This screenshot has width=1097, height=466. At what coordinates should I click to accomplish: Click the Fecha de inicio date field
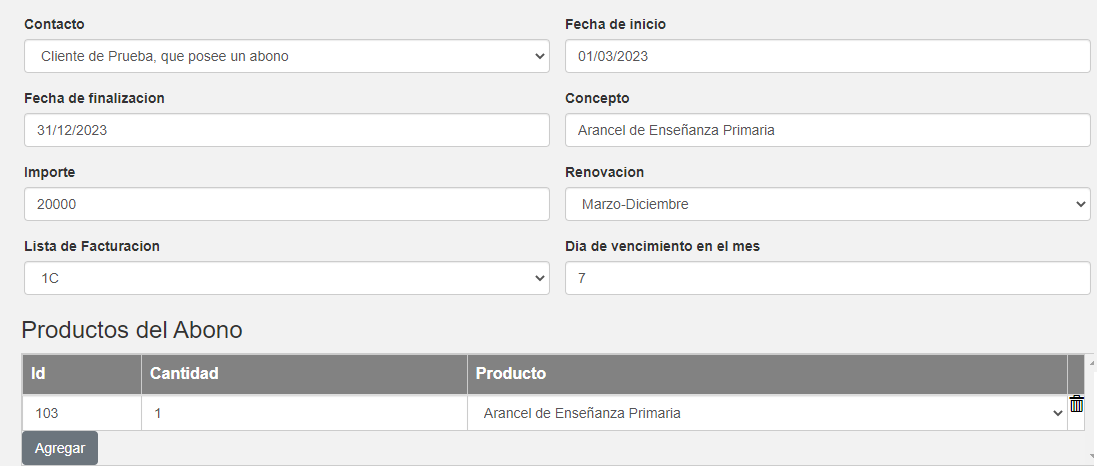(827, 57)
